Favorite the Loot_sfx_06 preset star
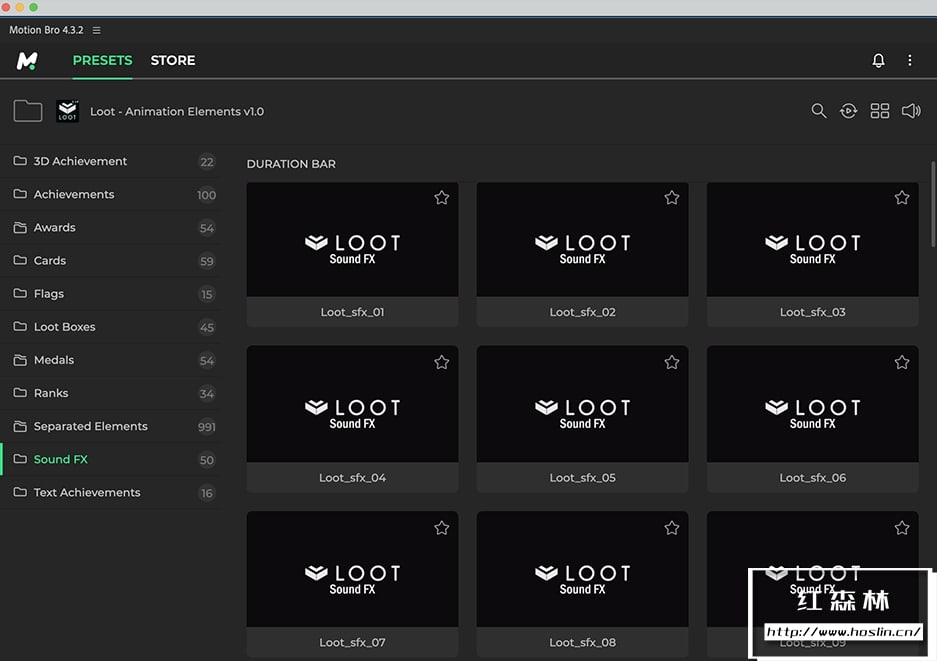The image size is (937, 661). pyautogui.click(x=902, y=362)
